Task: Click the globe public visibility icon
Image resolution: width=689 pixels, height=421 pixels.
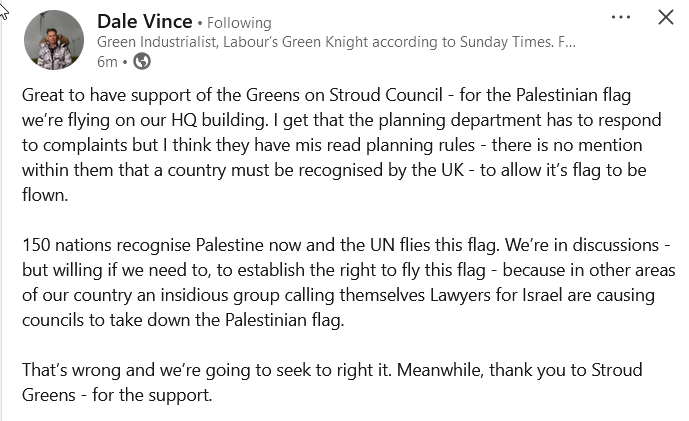Action: [142, 62]
